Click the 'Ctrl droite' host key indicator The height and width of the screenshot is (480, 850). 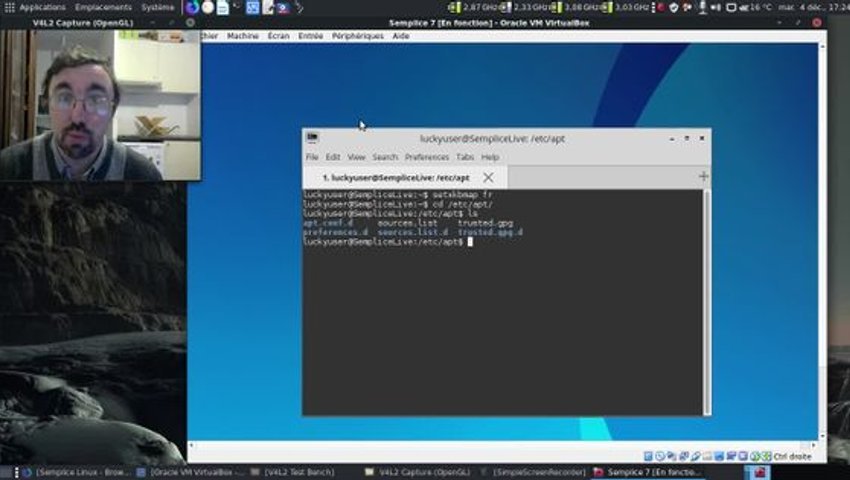(792, 457)
